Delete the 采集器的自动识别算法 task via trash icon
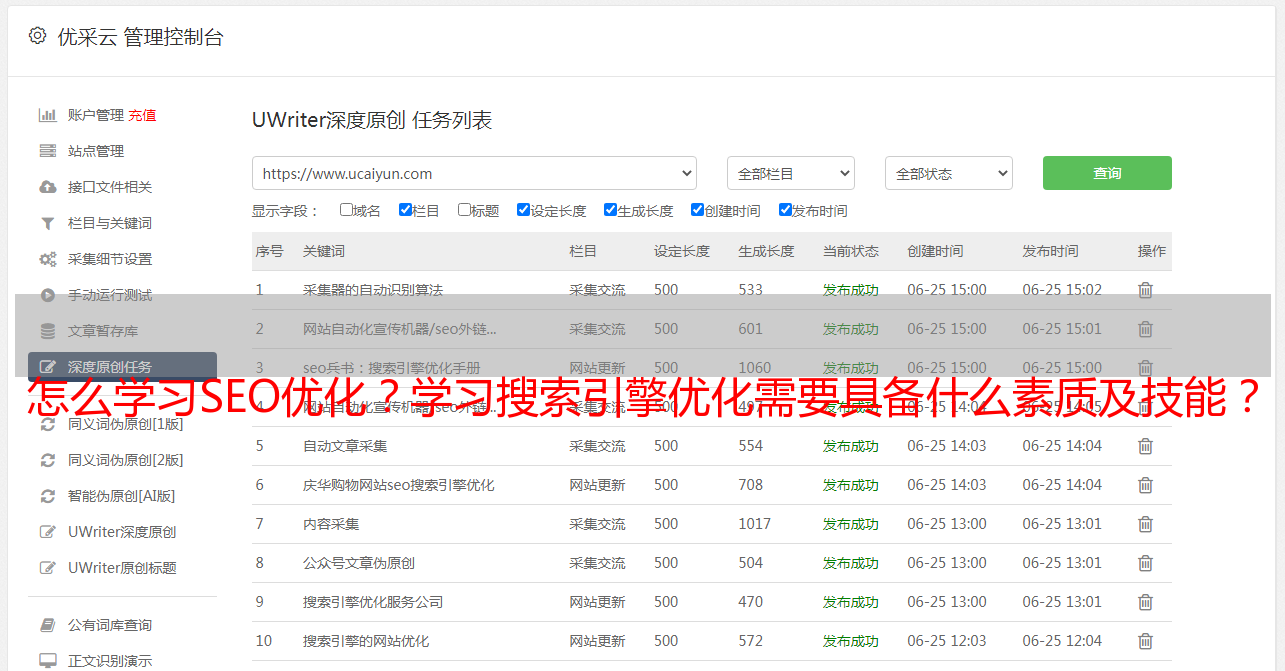This screenshot has width=1285, height=671. tap(1145, 290)
